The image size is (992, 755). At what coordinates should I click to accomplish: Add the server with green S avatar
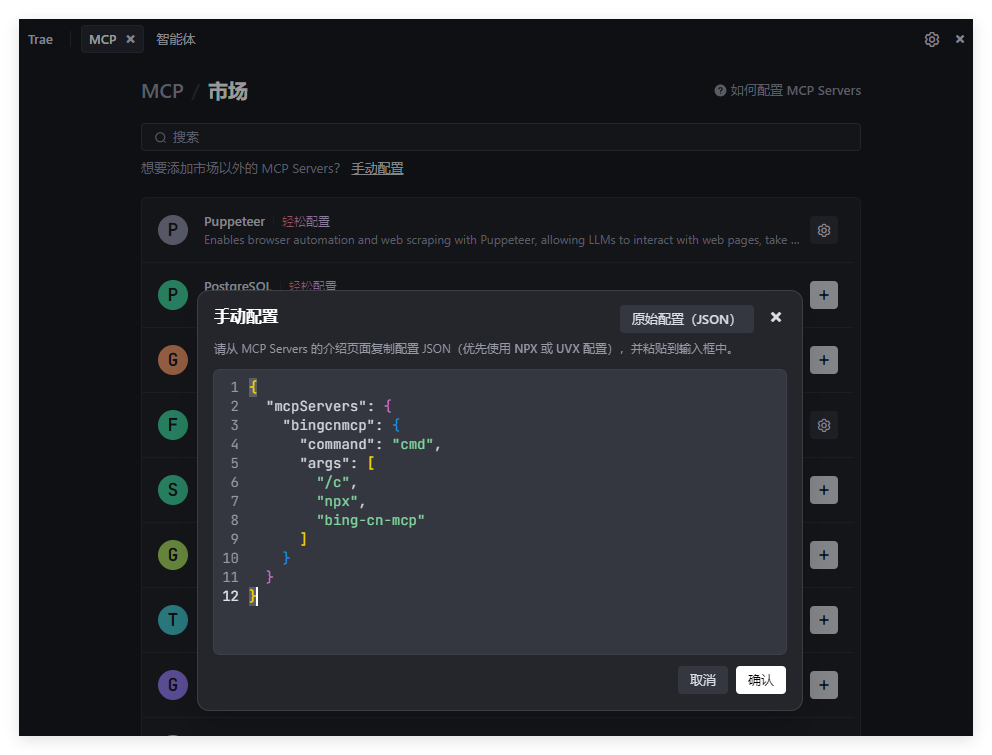[x=823, y=490]
